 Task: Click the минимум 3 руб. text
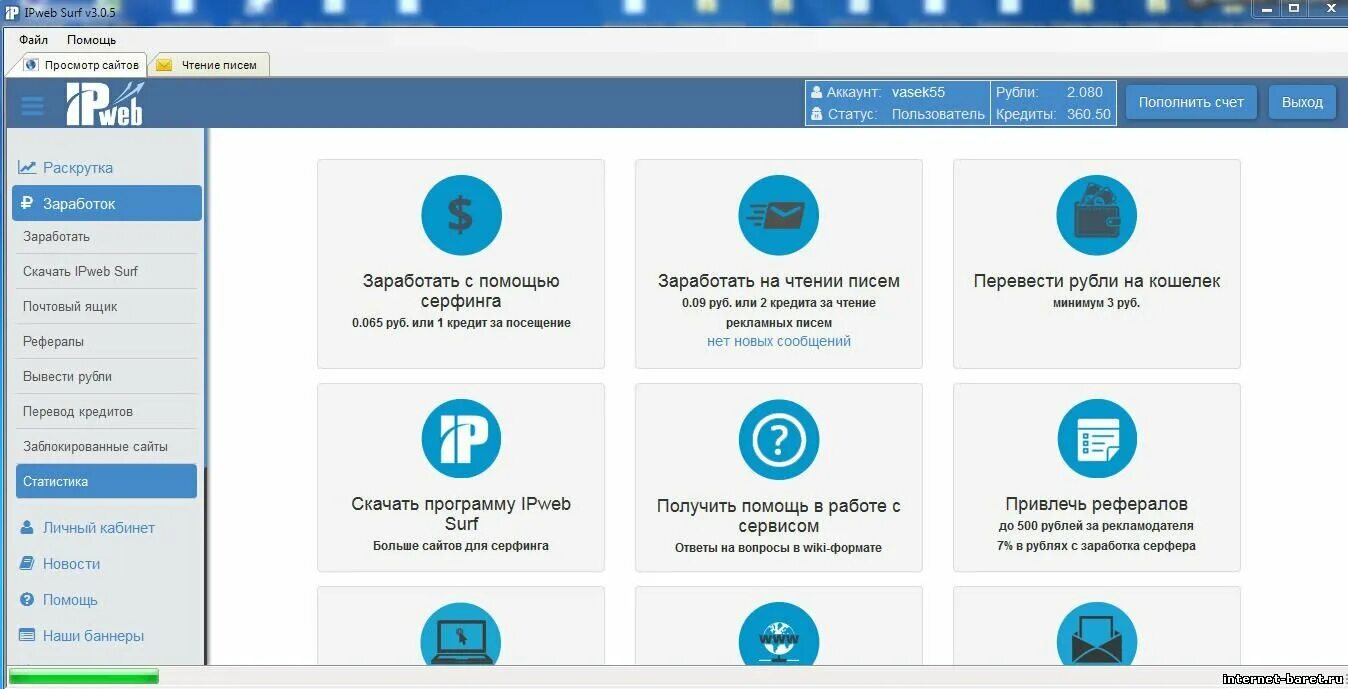[x=1097, y=303]
